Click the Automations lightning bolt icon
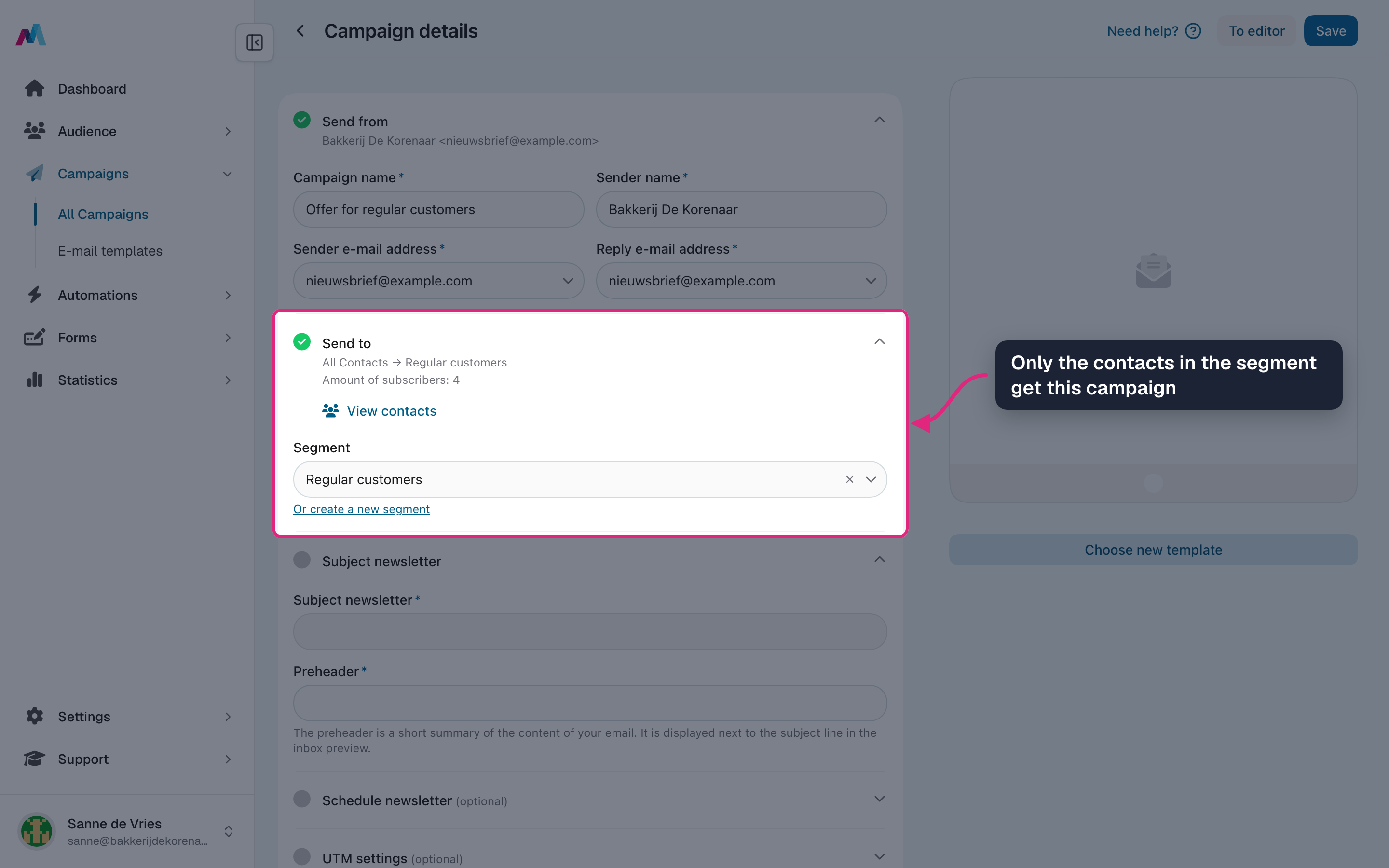Screen dimensions: 1389x868 [34, 295]
